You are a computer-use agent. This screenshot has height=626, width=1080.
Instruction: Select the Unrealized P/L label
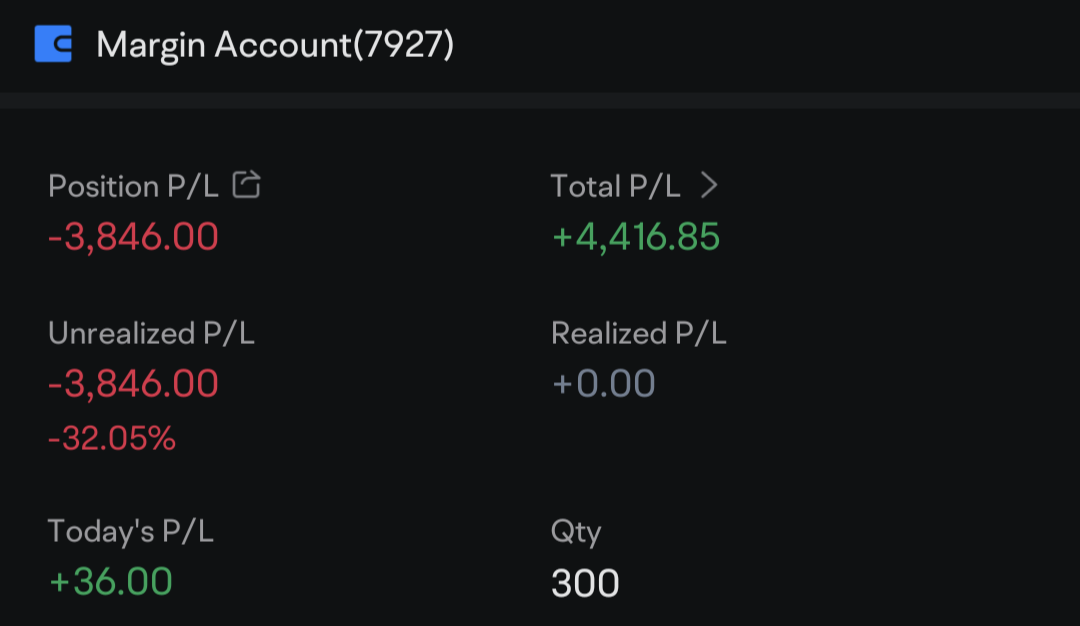click(x=151, y=334)
